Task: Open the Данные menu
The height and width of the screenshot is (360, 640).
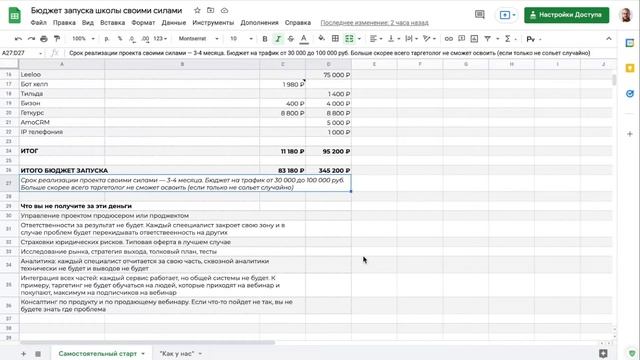Action: 173,22
